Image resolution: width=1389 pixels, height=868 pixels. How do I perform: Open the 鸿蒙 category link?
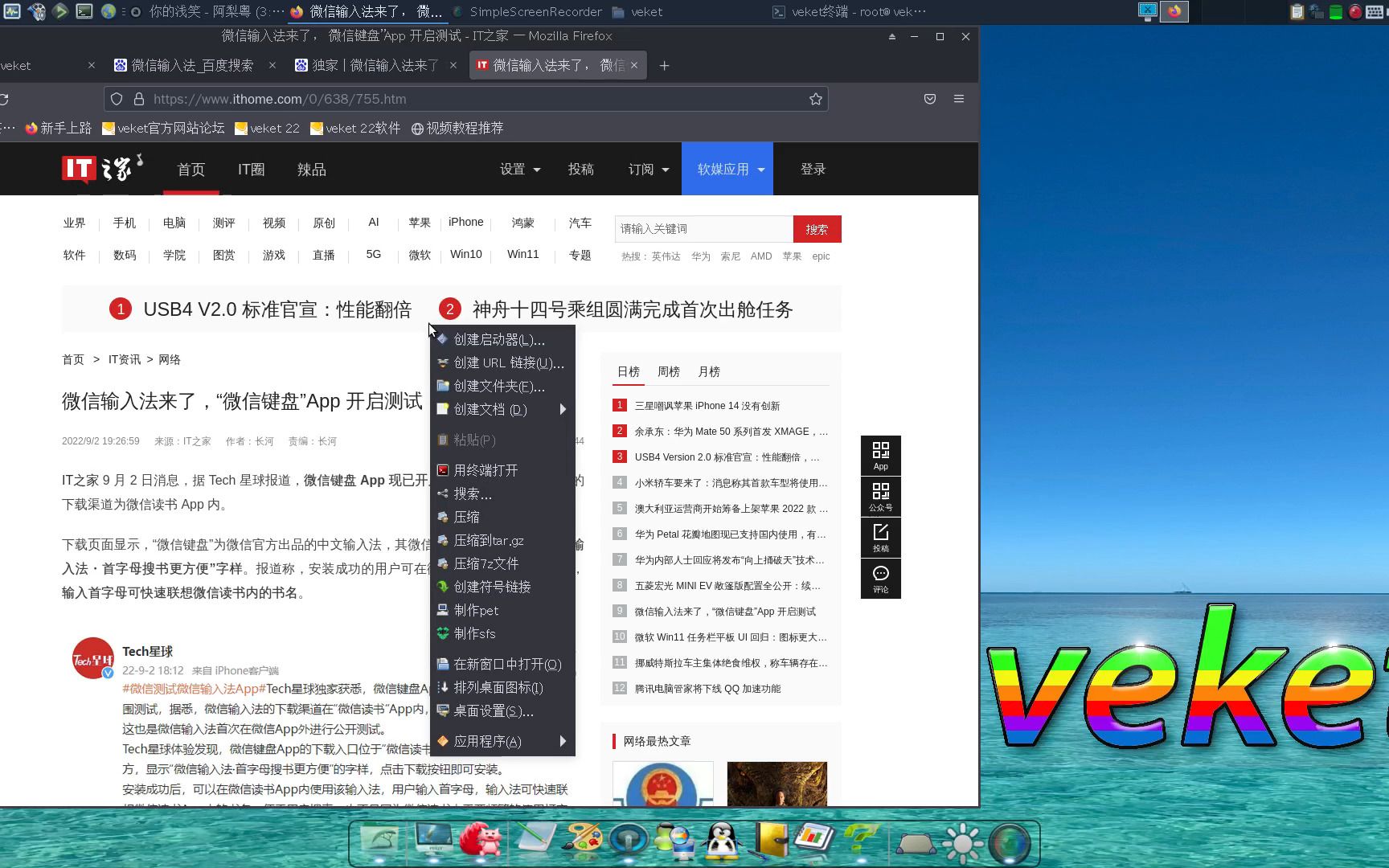pyautogui.click(x=522, y=223)
